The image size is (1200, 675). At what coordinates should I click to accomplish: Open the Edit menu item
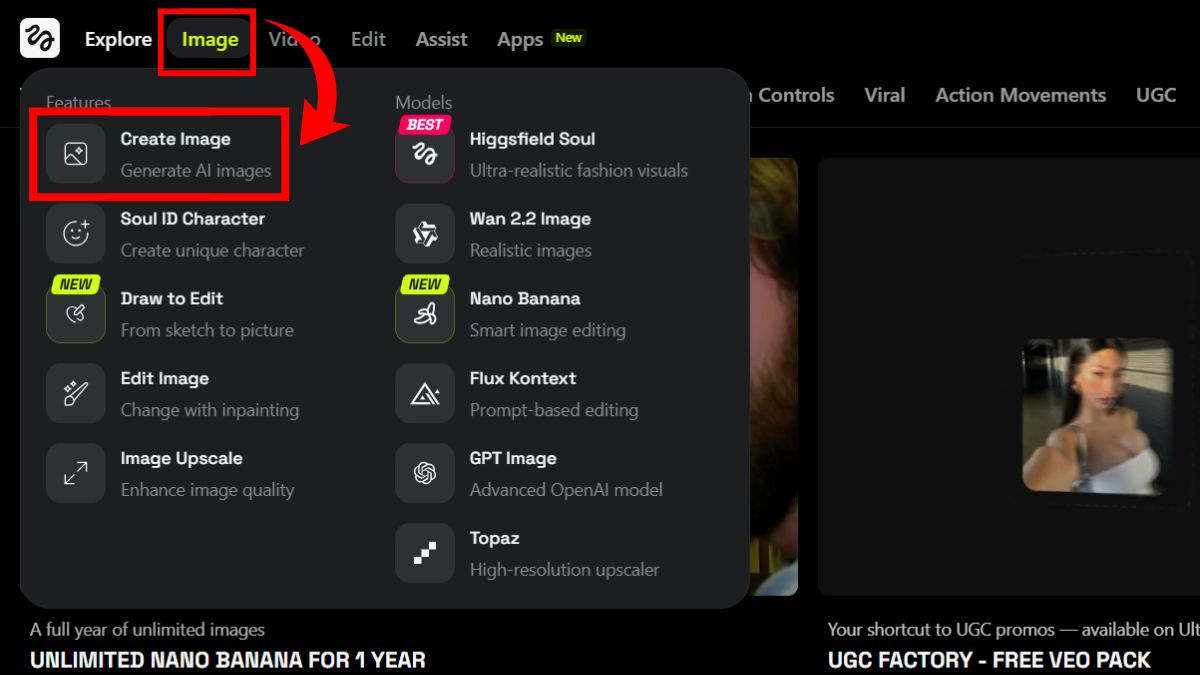click(x=368, y=40)
